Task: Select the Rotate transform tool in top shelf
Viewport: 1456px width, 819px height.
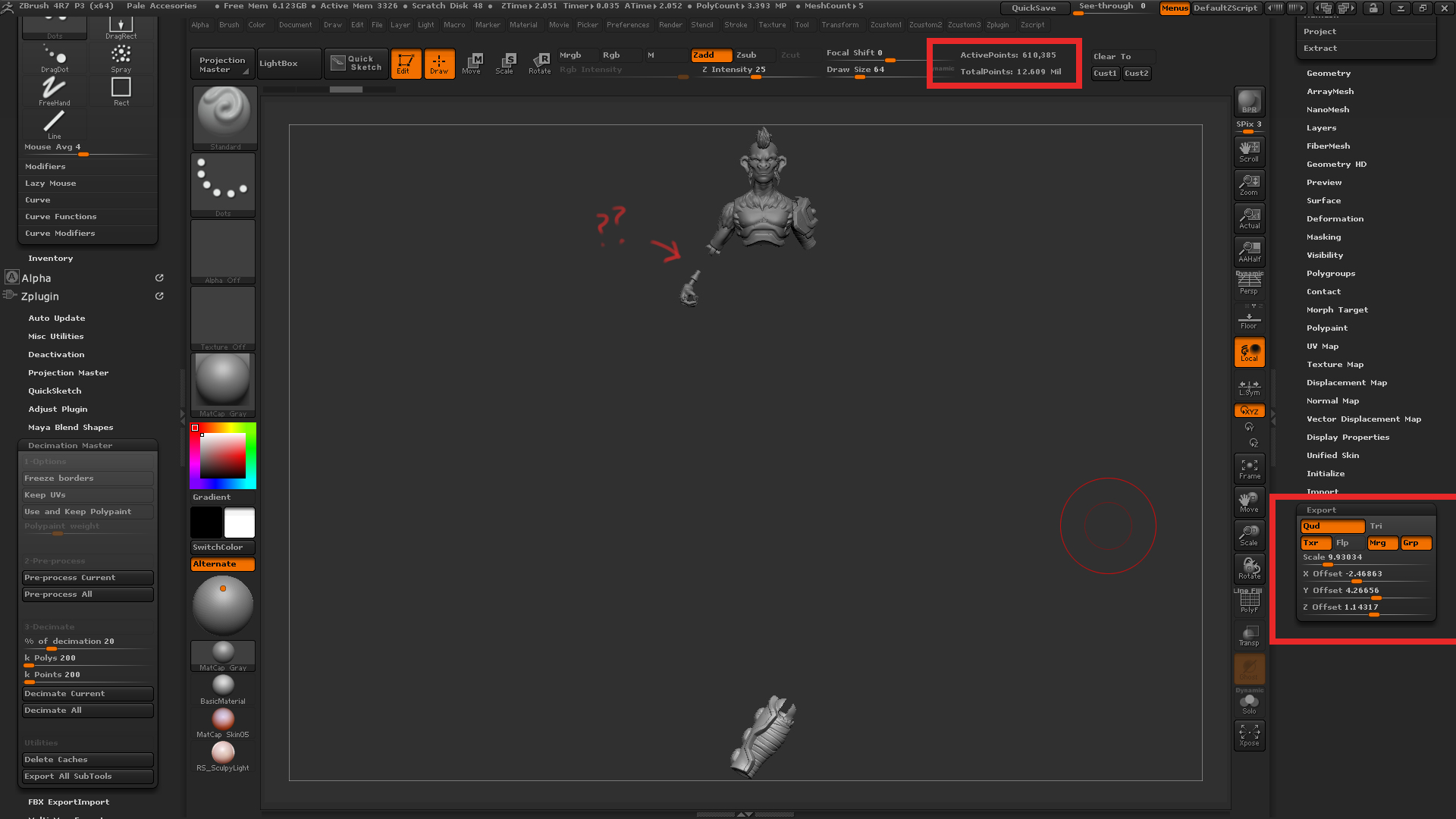Action: [539, 64]
